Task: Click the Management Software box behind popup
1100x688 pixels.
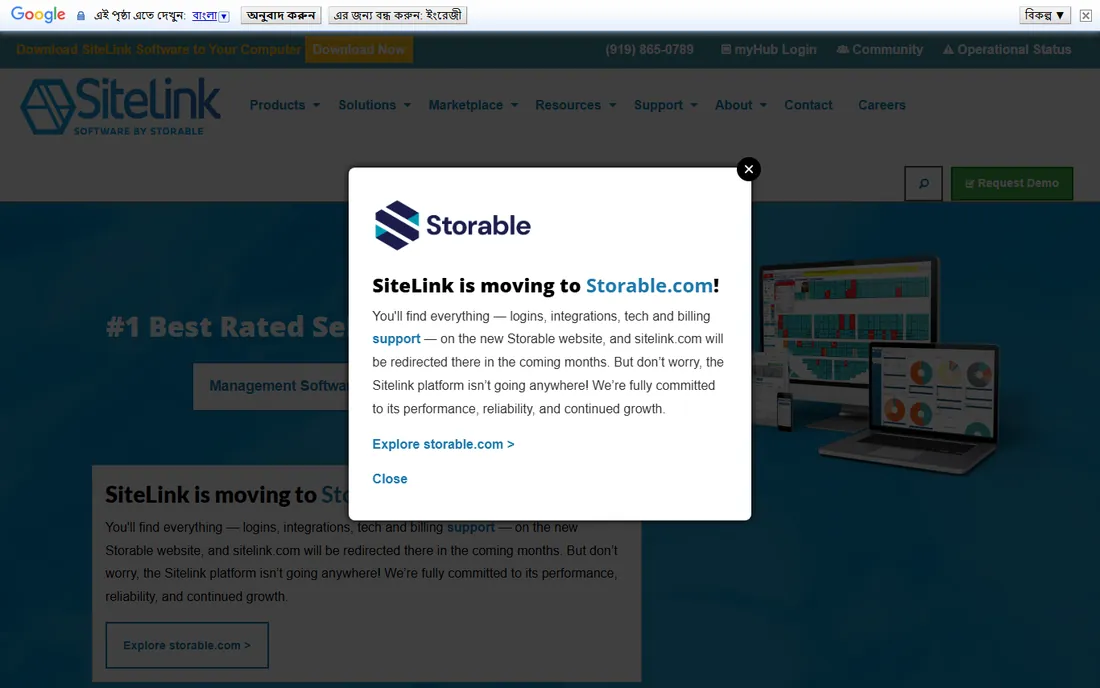Action: coord(271,386)
